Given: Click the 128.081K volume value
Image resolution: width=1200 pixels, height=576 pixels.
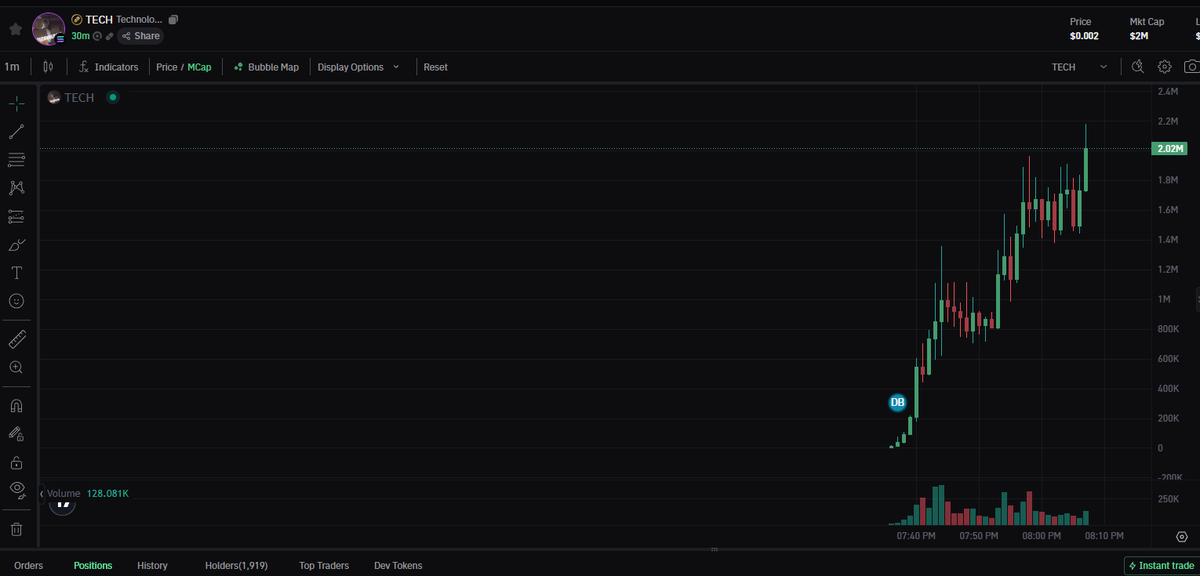Looking at the screenshot, I should [x=108, y=493].
